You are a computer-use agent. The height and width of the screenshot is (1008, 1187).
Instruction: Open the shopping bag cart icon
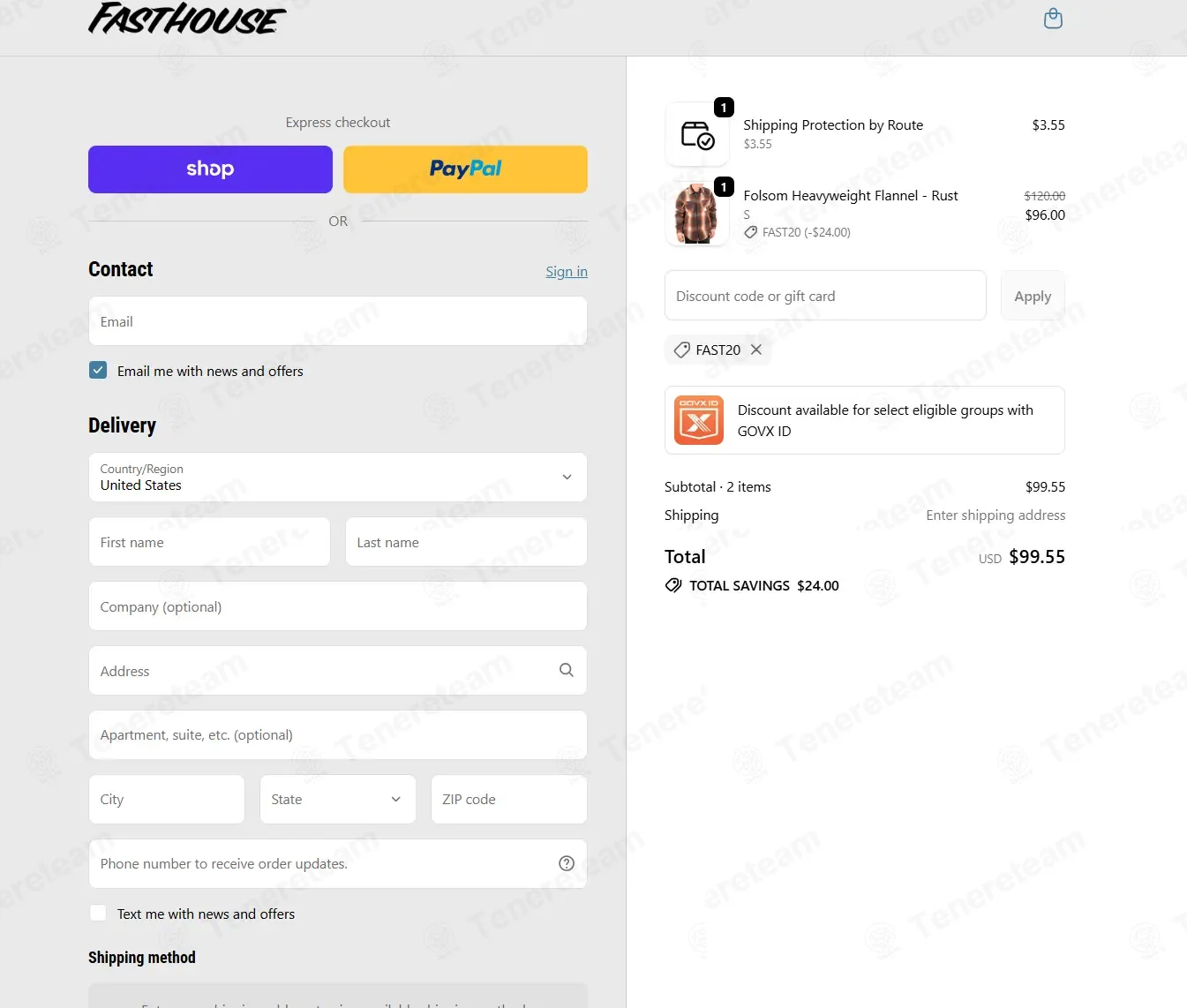(1053, 19)
